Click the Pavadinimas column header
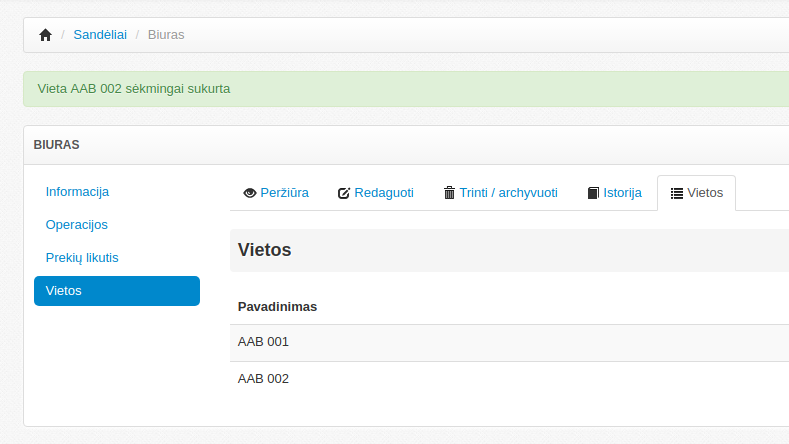The image size is (789, 444). click(277, 307)
